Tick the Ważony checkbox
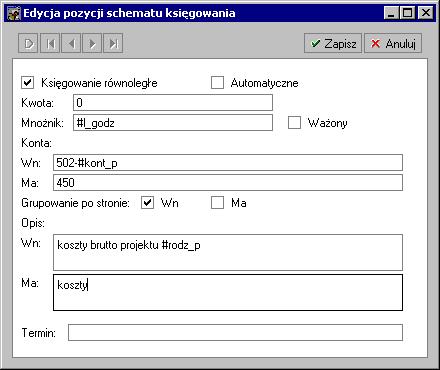The height and width of the screenshot is (370, 440). (x=294, y=123)
